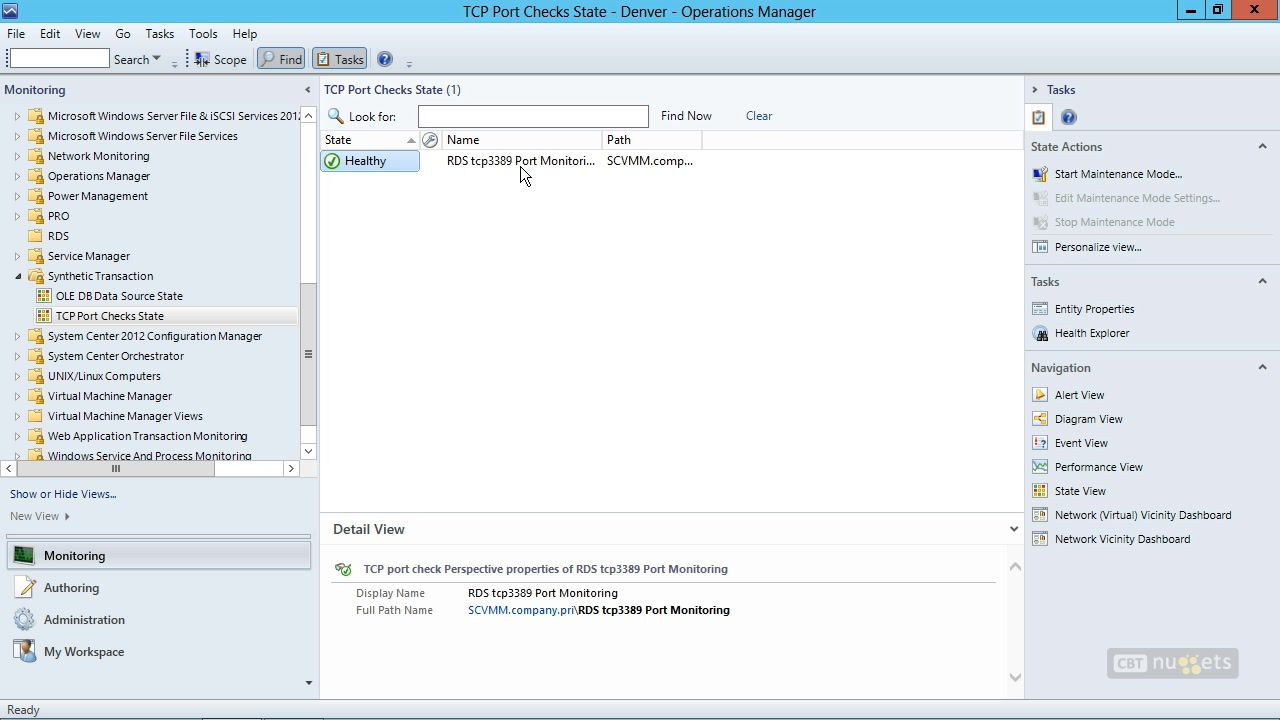Click the toolbar search input box
Image resolution: width=1280 pixels, height=720 pixels.
tap(59, 59)
